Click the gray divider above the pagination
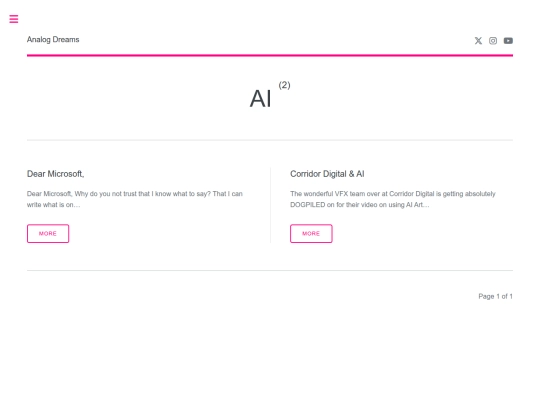This screenshot has height=405, width=540. point(270,270)
